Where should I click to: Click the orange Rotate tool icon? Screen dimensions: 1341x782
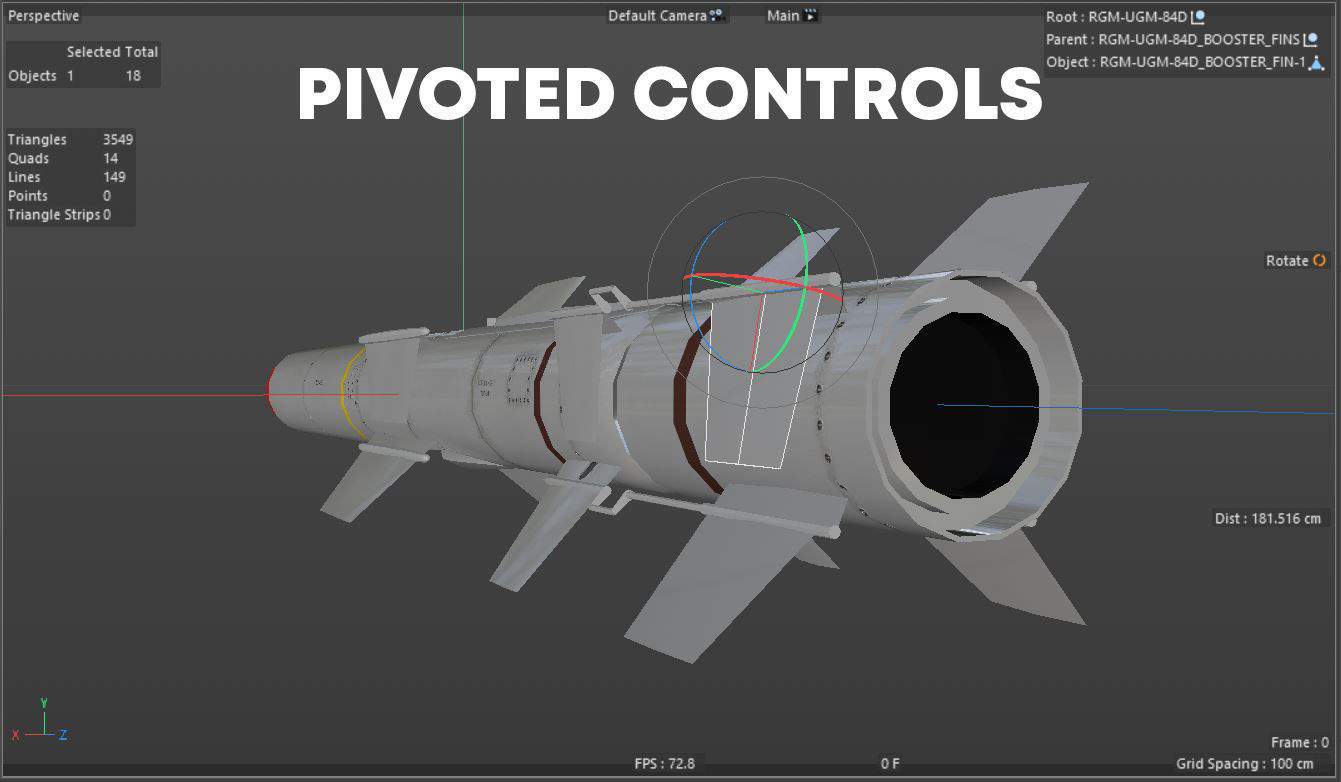coord(1319,260)
